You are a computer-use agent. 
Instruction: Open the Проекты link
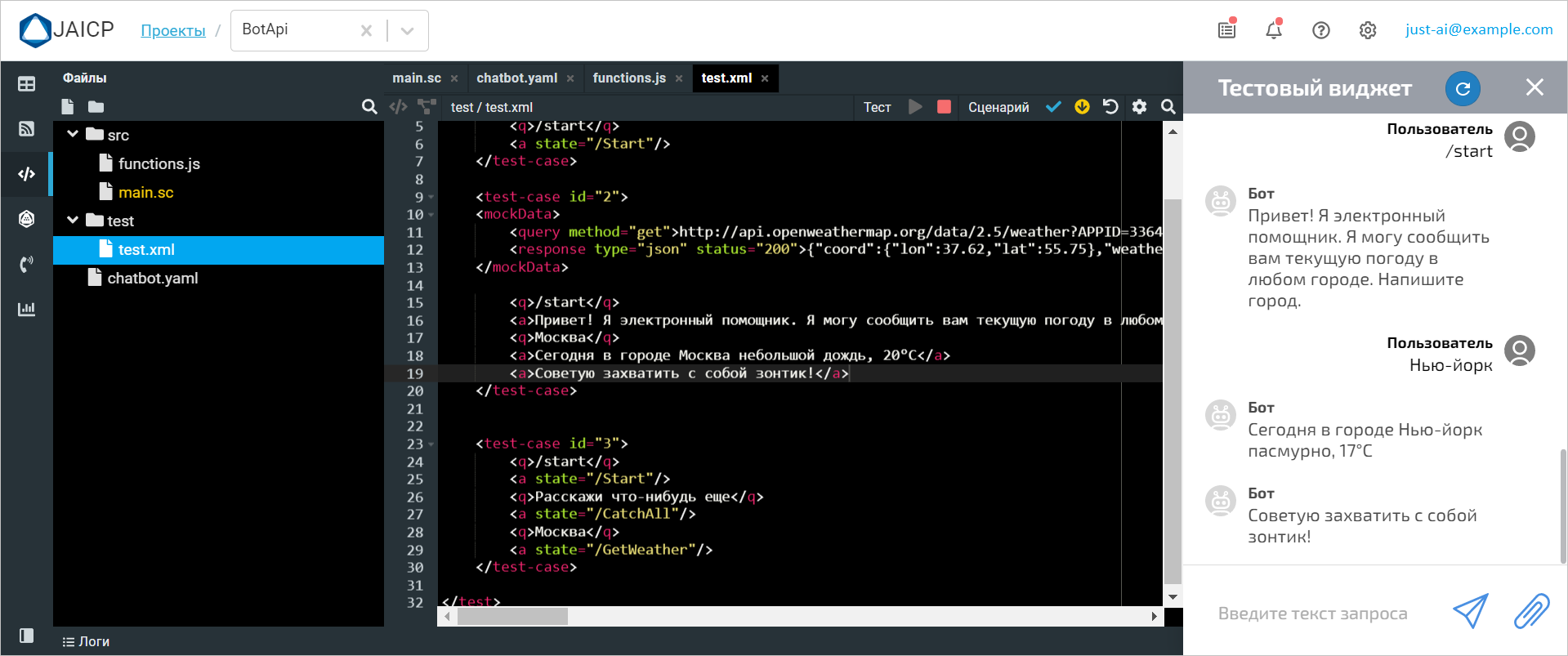click(173, 31)
